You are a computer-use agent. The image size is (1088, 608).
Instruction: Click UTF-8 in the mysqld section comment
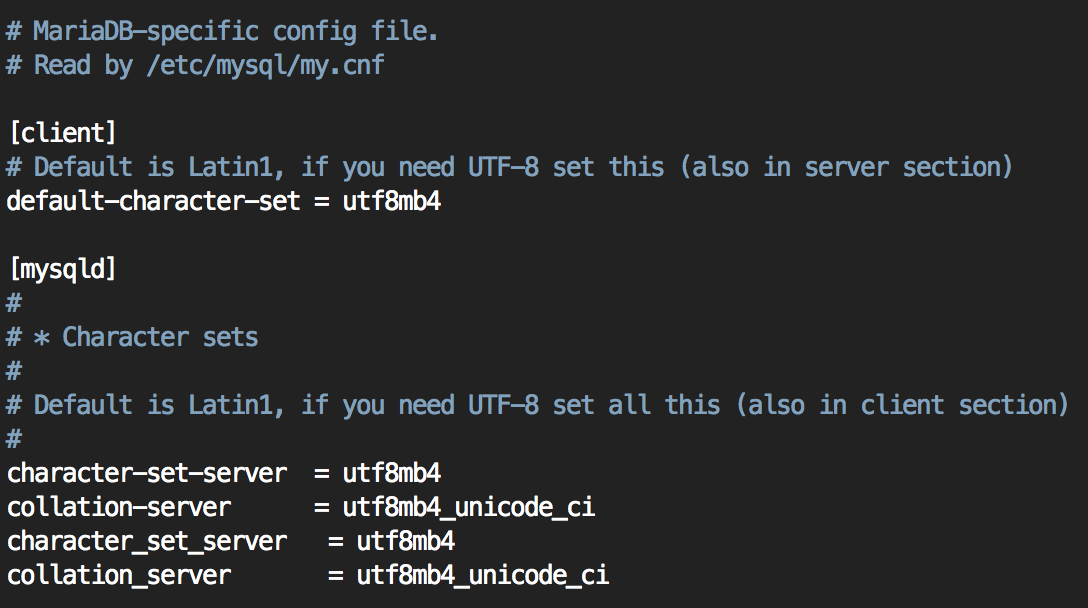(503, 405)
